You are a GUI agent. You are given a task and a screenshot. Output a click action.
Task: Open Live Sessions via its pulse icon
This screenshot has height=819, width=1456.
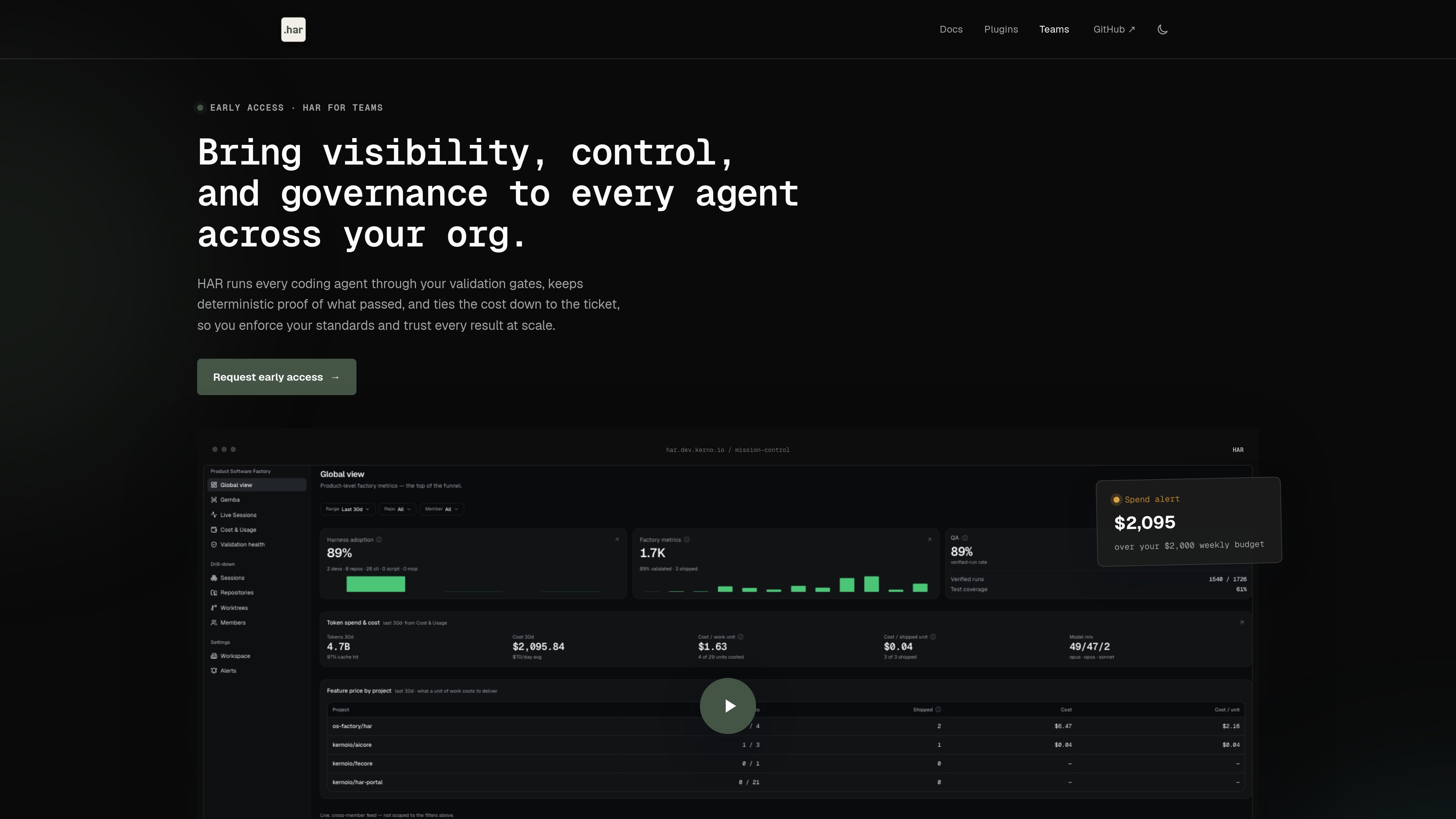214,515
